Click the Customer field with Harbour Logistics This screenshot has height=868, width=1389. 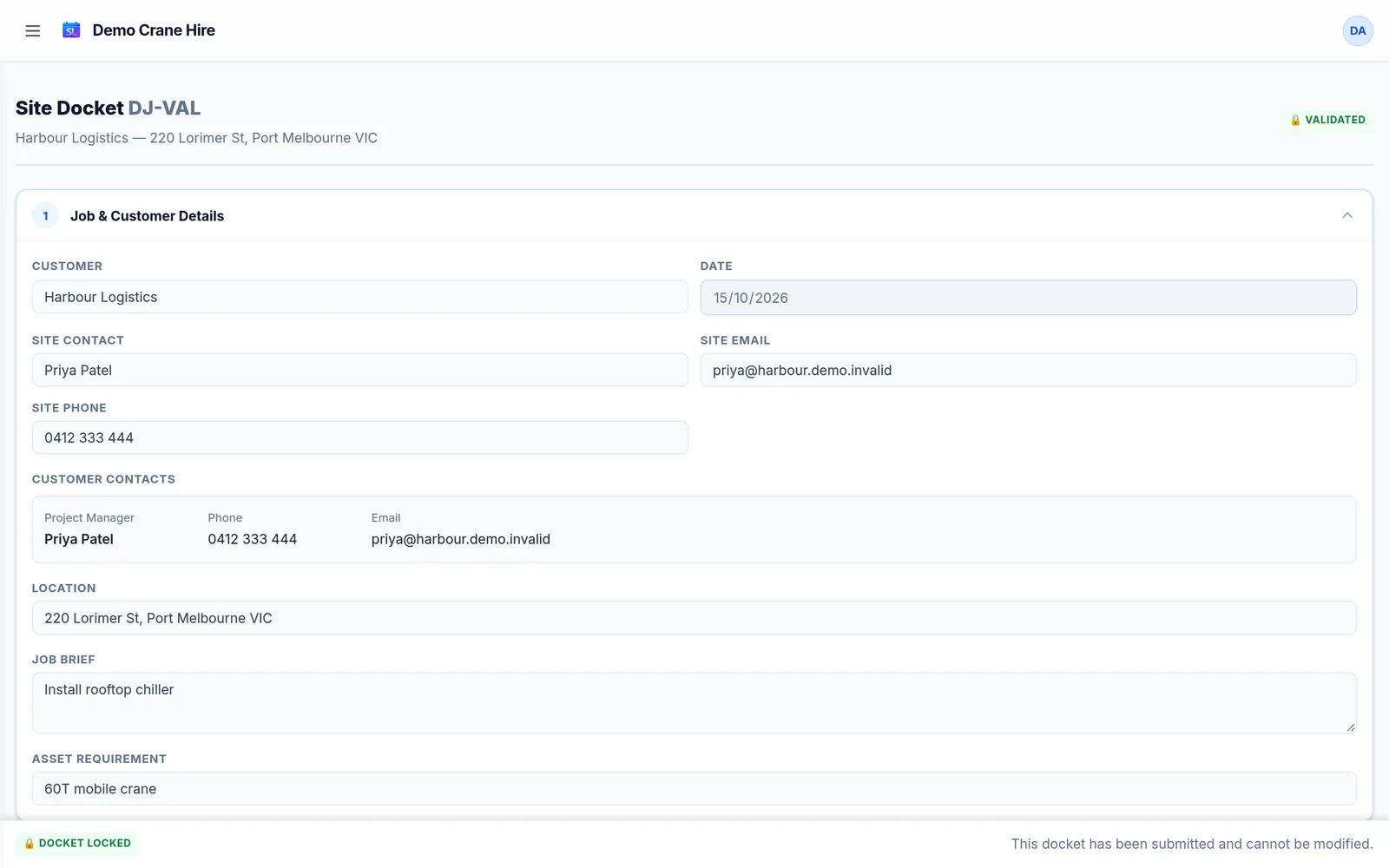tap(360, 297)
